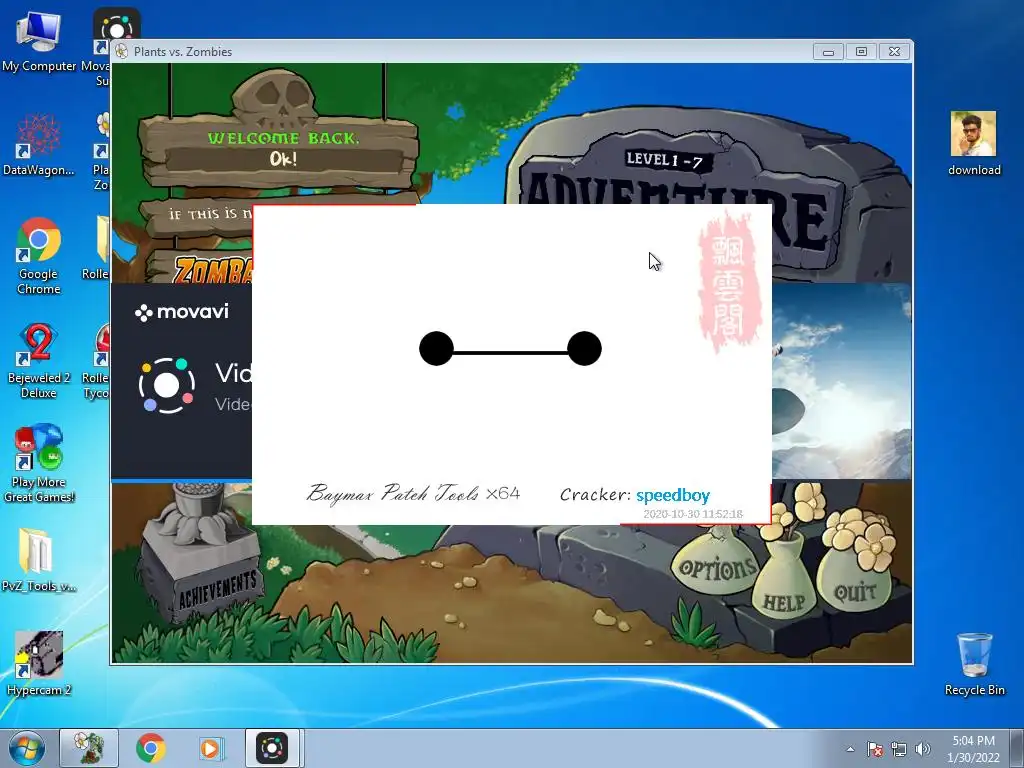Image resolution: width=1024 pixels, height=768 pixels.
Task: Open Bejeweled 2 Deluxe shortcut
Action: pyautogui.click(x=39, y=360)
